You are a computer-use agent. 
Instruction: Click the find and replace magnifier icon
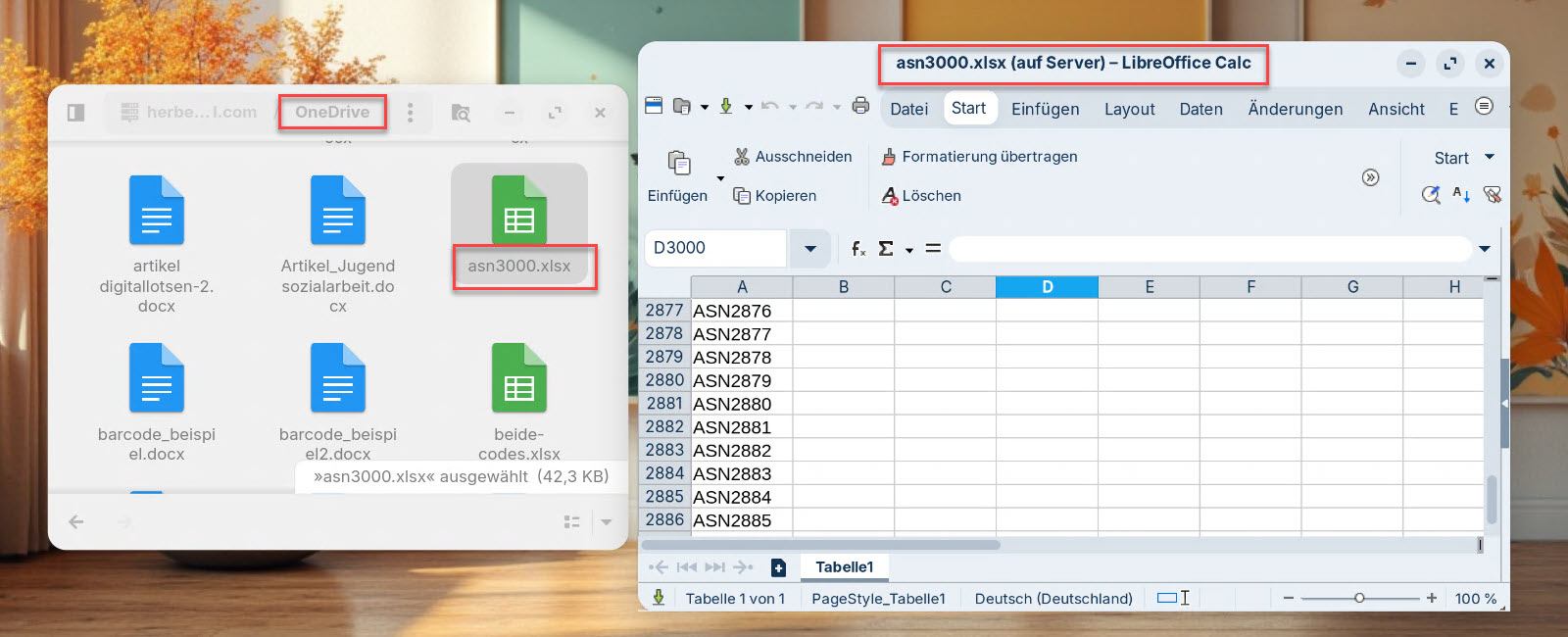point(1431,195)
